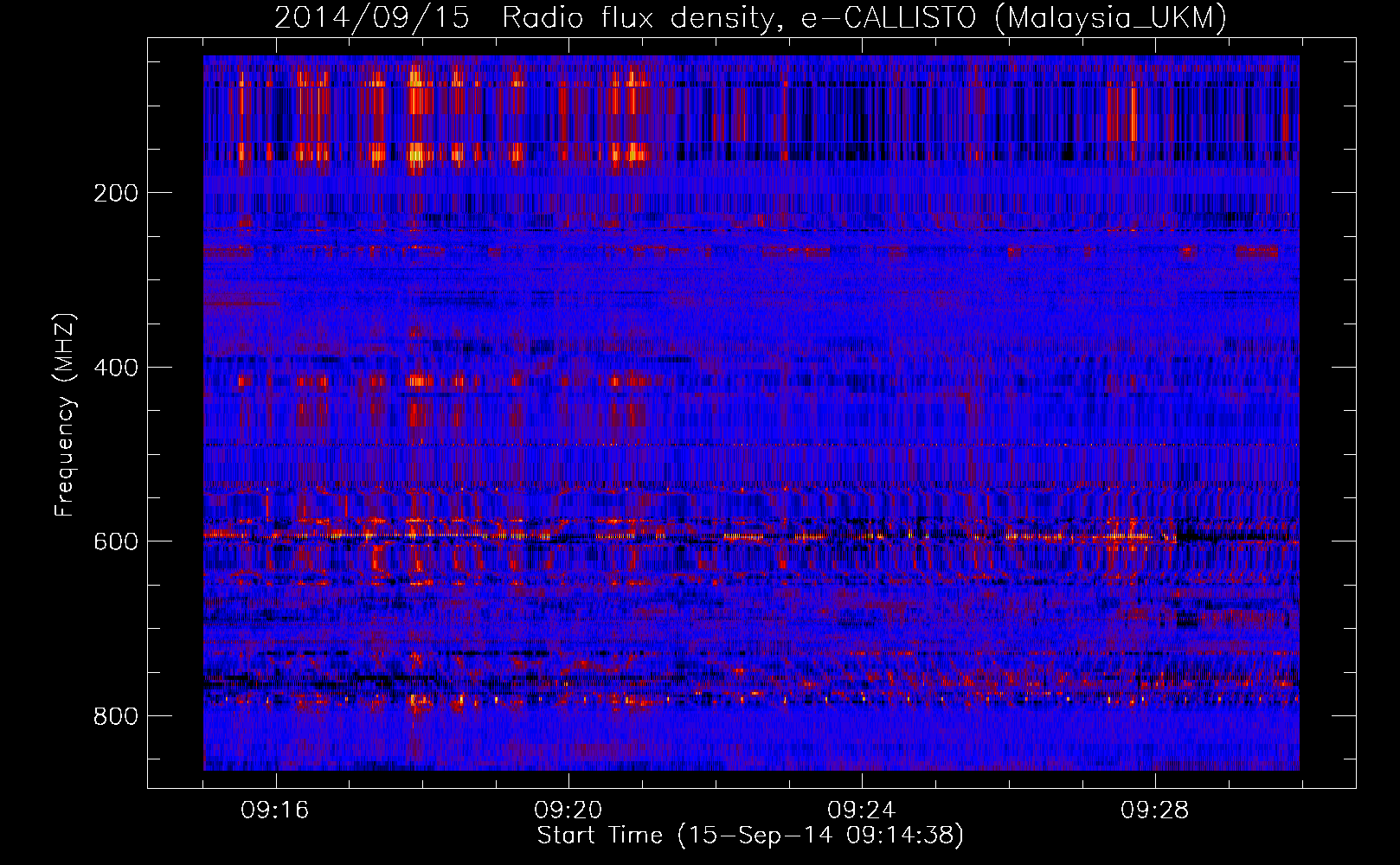Click the 09:24 time tick label
The image size is (1400, 865).
click(x=862, y=811)
